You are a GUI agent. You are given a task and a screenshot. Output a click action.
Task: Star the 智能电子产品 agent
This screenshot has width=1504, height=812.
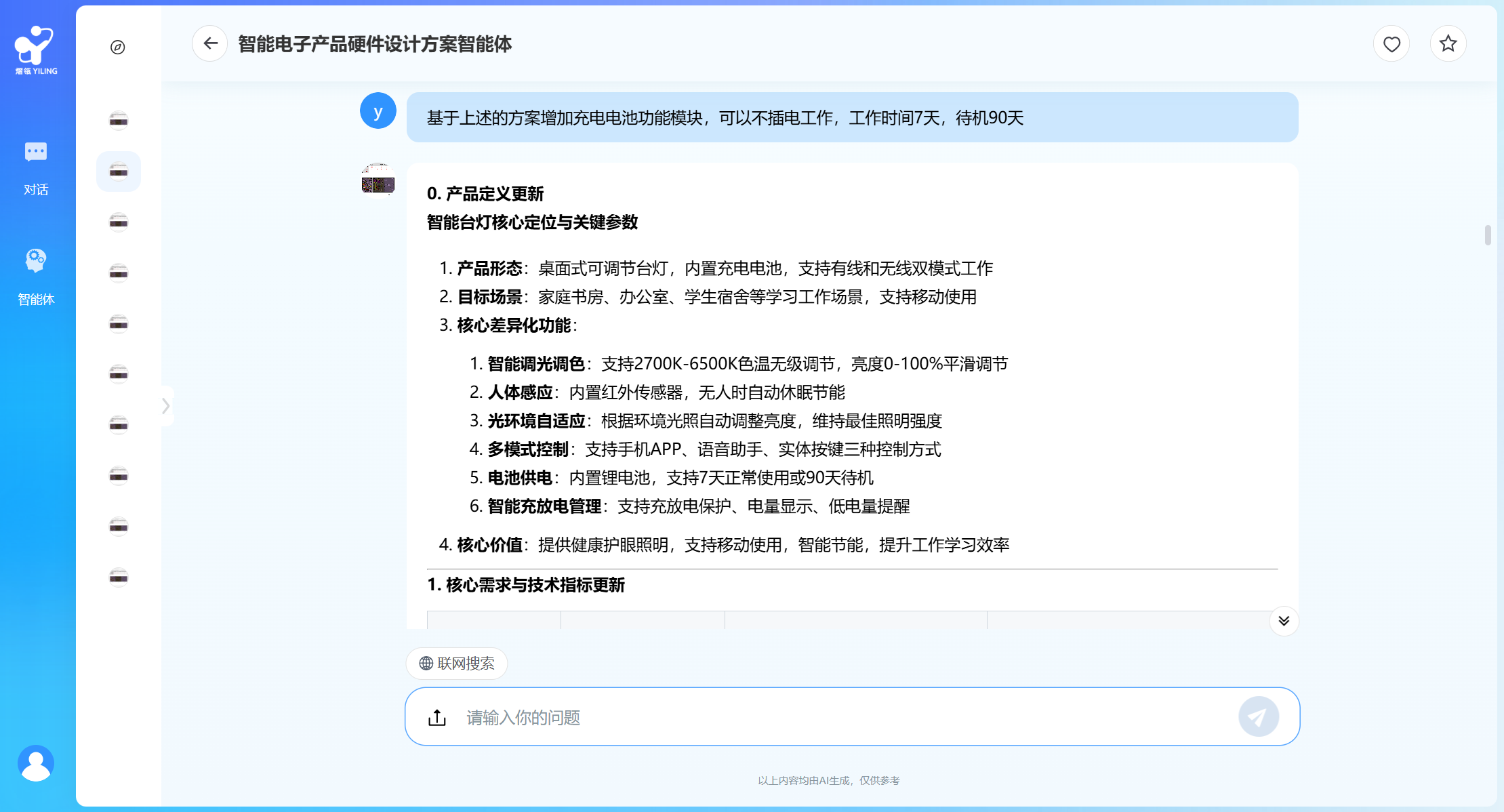(x=1448, y=43)
